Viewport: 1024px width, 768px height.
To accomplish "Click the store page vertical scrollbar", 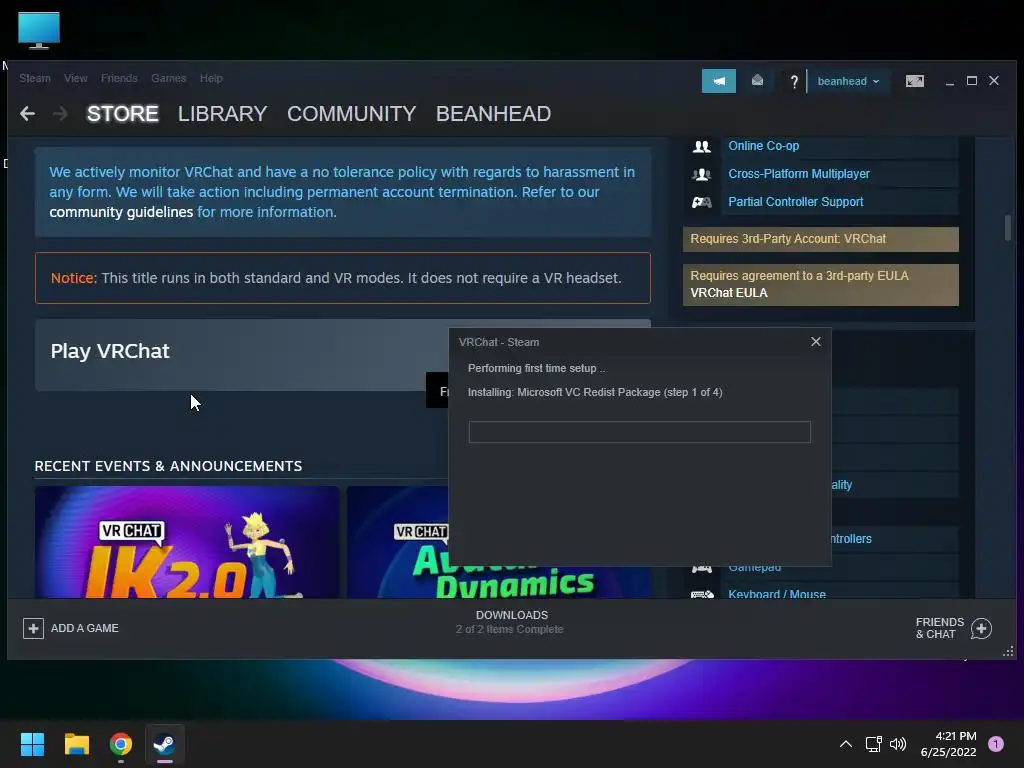I will pos(1008,227).
